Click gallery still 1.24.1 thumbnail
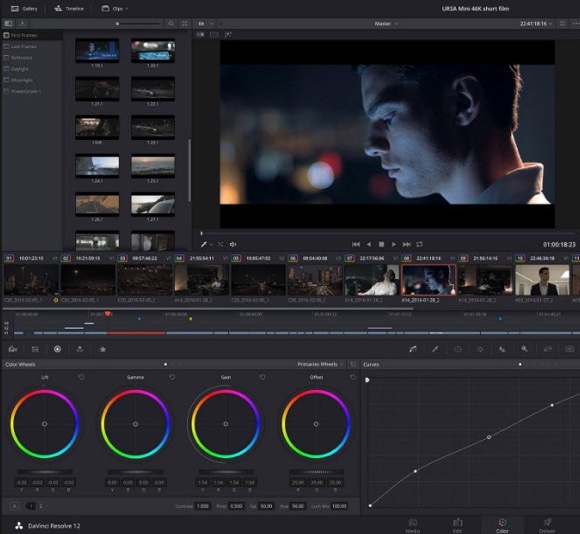The width and height of the screenshot is (580, 534). coord(97,166)
